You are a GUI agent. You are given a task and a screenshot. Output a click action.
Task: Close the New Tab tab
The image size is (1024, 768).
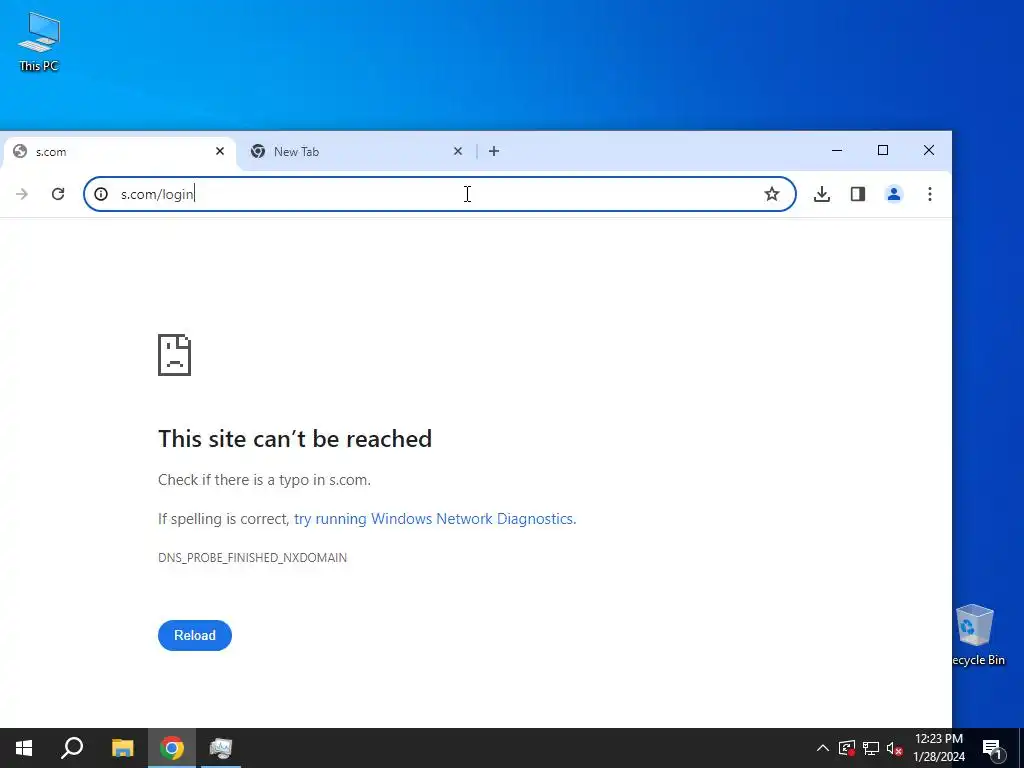pos(458,152)
